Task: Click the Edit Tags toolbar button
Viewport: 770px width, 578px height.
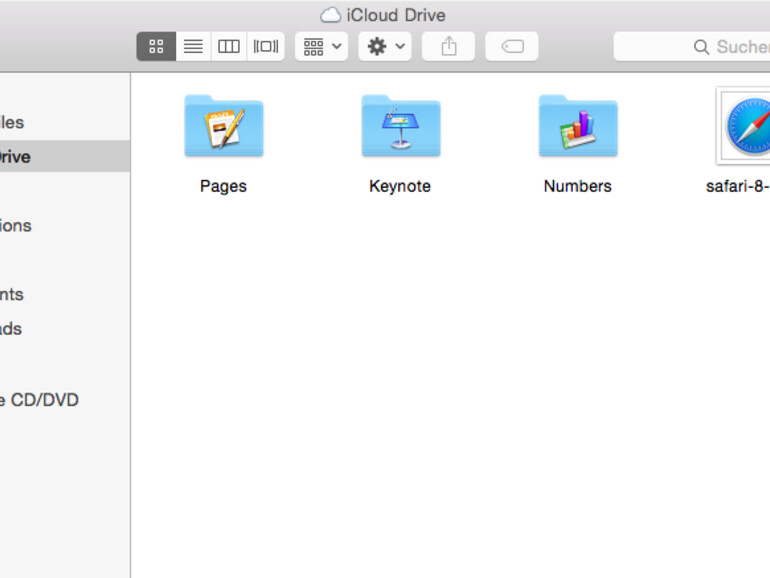Action: (x=512, y=47)
